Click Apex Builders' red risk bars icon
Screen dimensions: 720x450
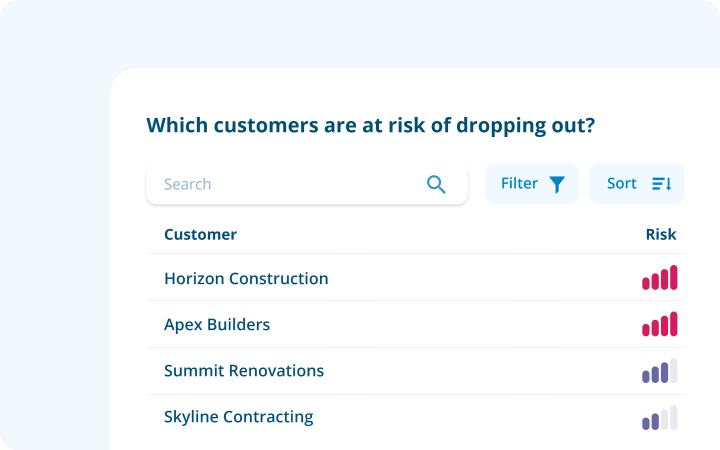(x=660, y=324)
